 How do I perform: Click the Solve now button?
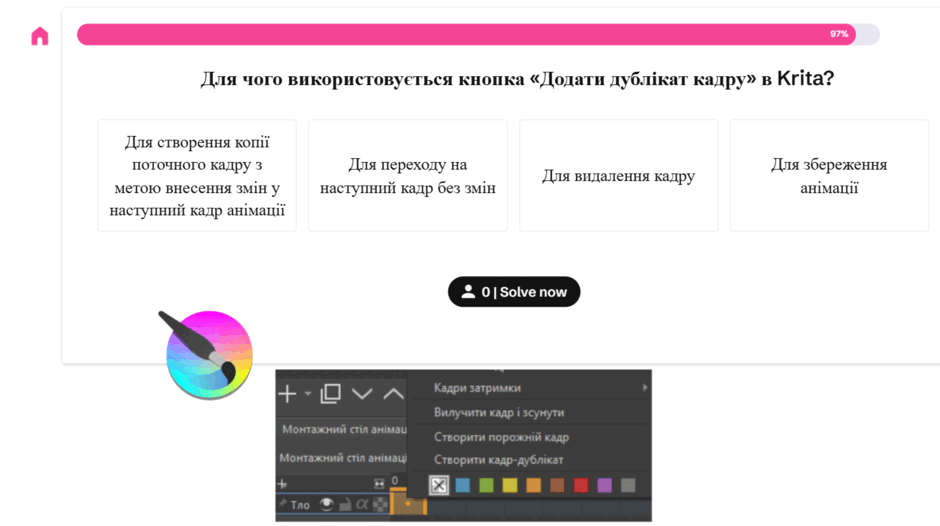[514, 291]
